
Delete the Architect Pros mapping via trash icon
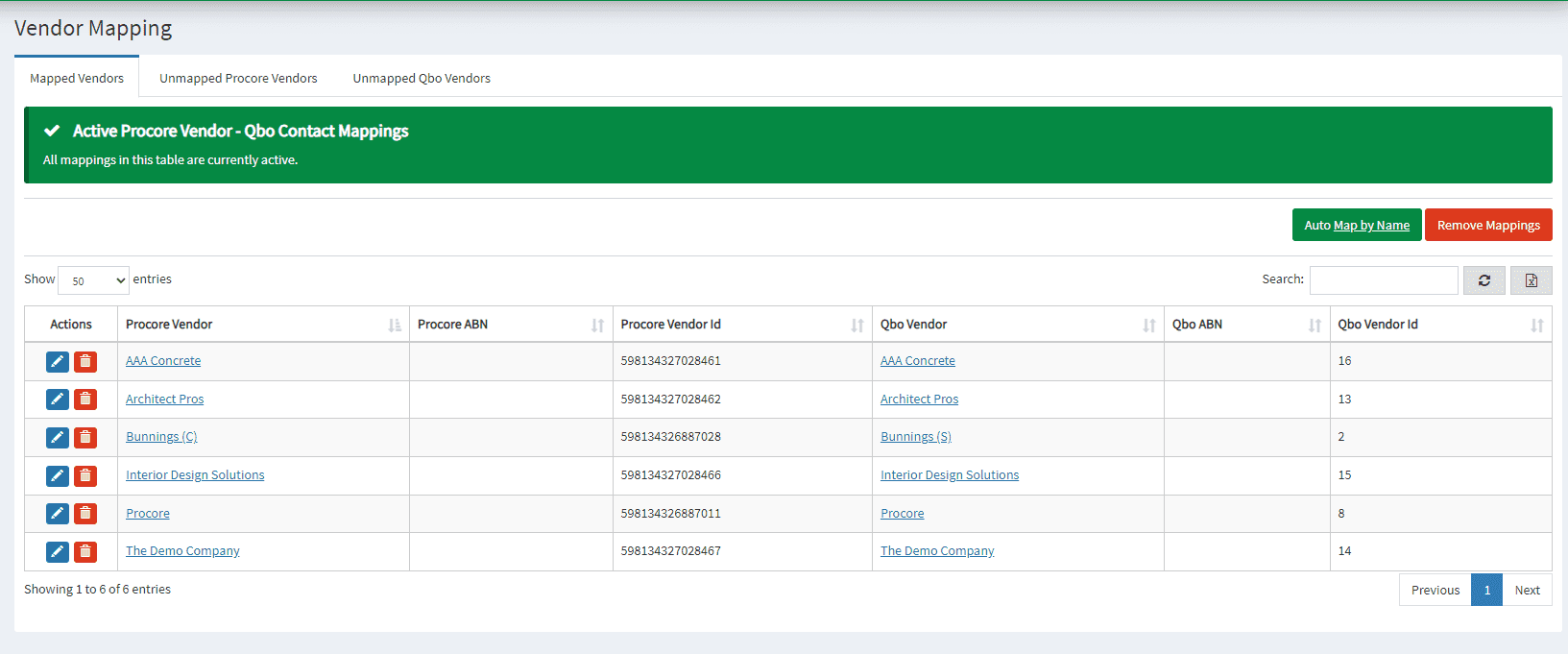85,400
